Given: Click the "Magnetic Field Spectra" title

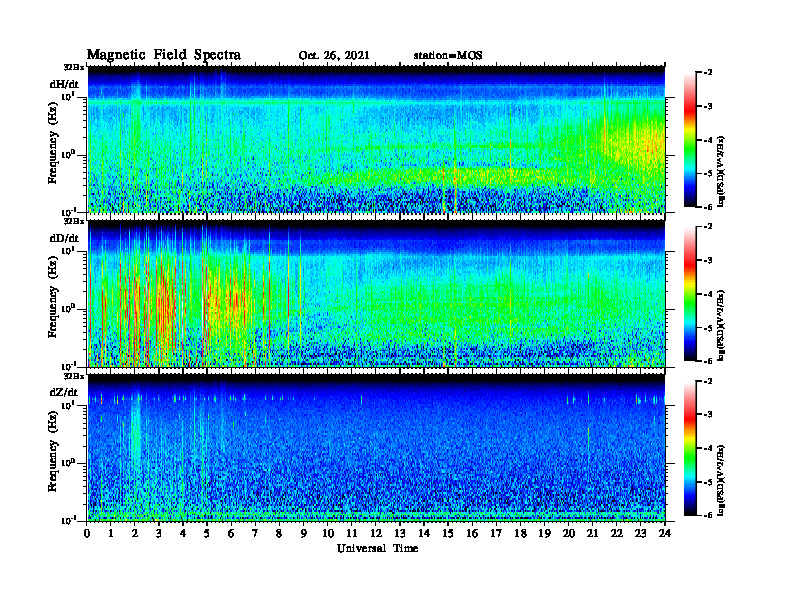Looking at the screenshot, I should [x=164, y=55].
